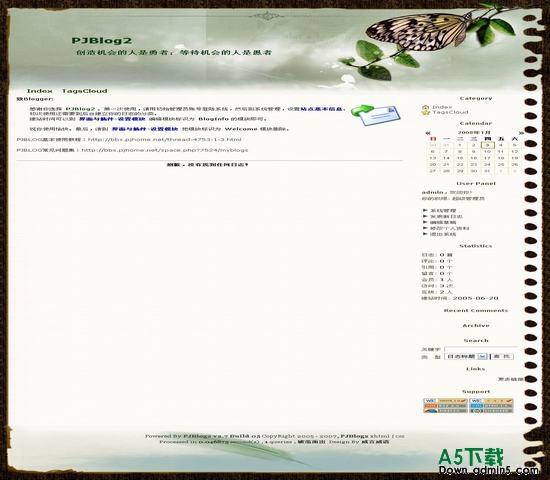Open 编辑草稿 in User Panel
This screenshot has height=480, width=550.
coord(443,222)
